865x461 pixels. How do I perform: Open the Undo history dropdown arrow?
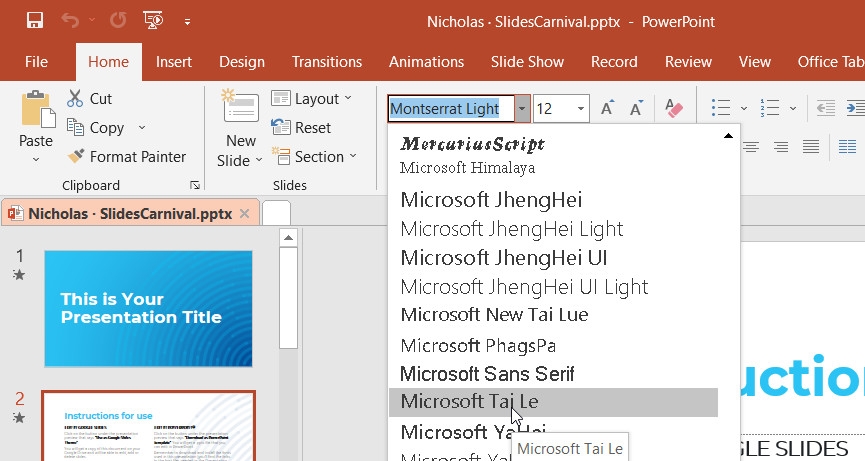[x=92, y=21]
